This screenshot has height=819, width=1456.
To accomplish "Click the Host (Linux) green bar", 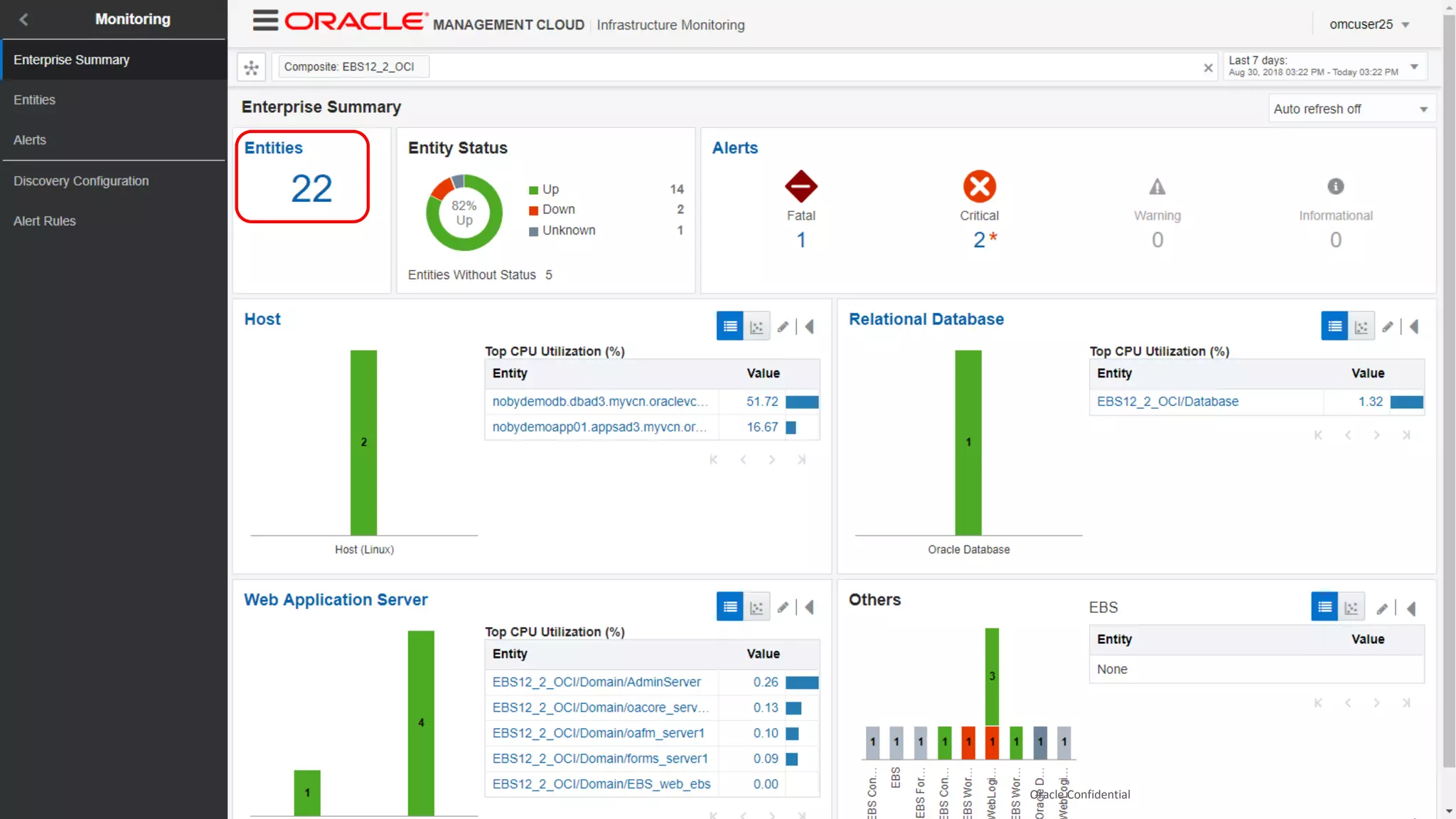I will (363, 442).
